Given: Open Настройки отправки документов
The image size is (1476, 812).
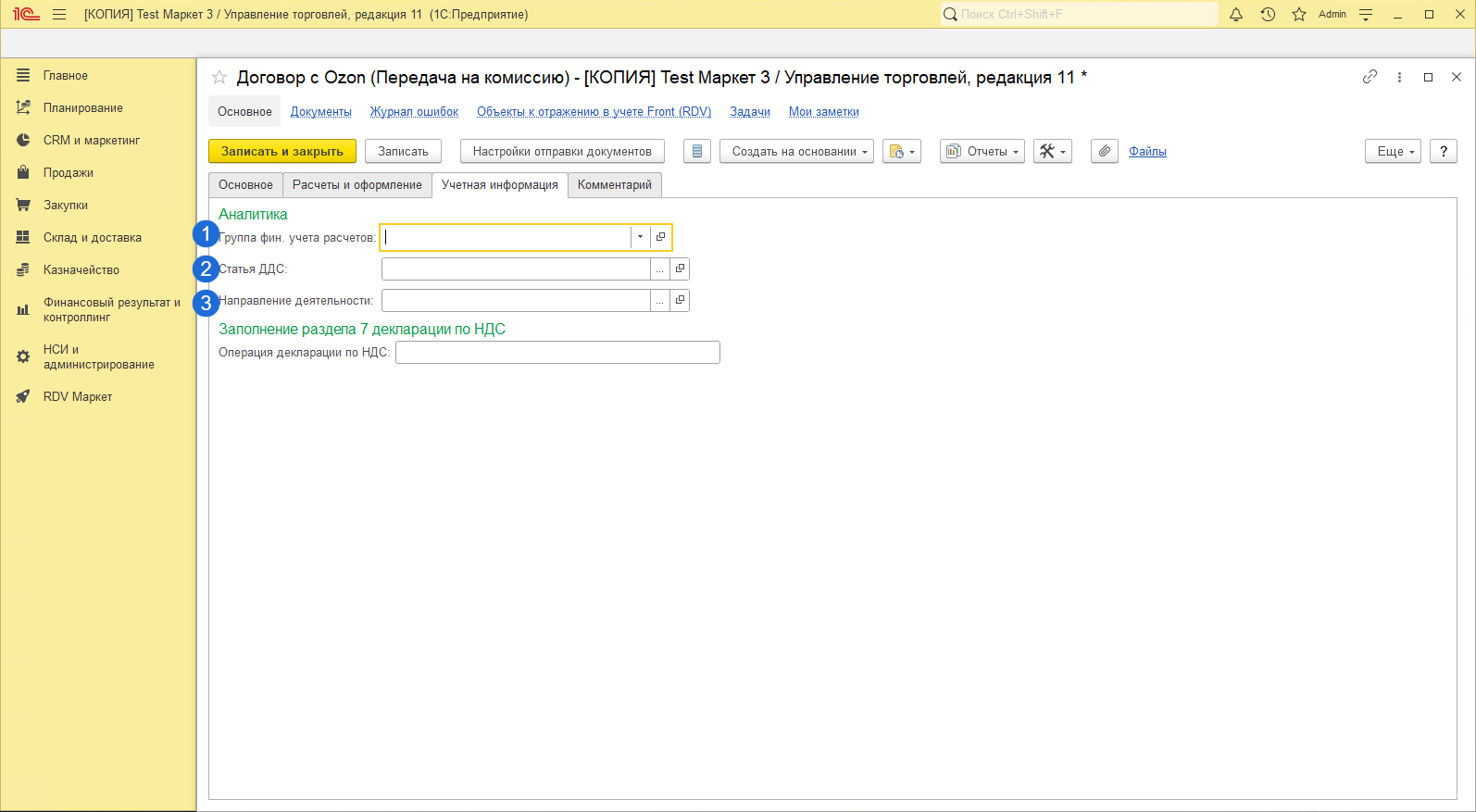Looking at the screenshot, I should (562, 151).
